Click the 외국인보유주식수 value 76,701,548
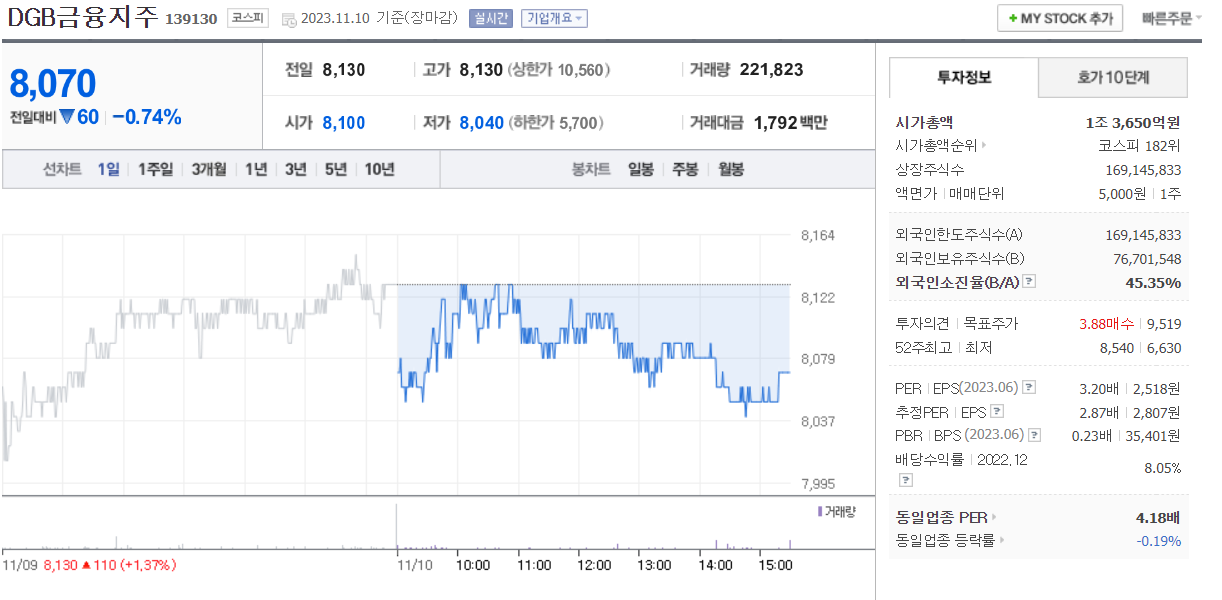Image resolution: width=1222 pixels, height=600 pixels. pyautogui.click(x=1146, y=258)
